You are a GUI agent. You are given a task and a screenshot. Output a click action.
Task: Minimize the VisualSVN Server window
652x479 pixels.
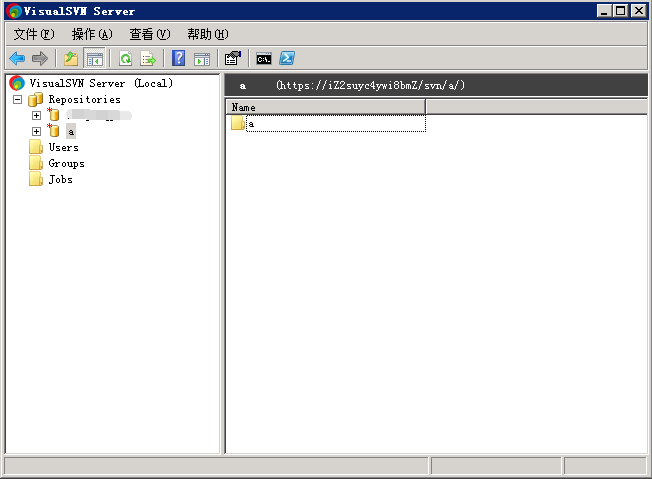[604, 11]
